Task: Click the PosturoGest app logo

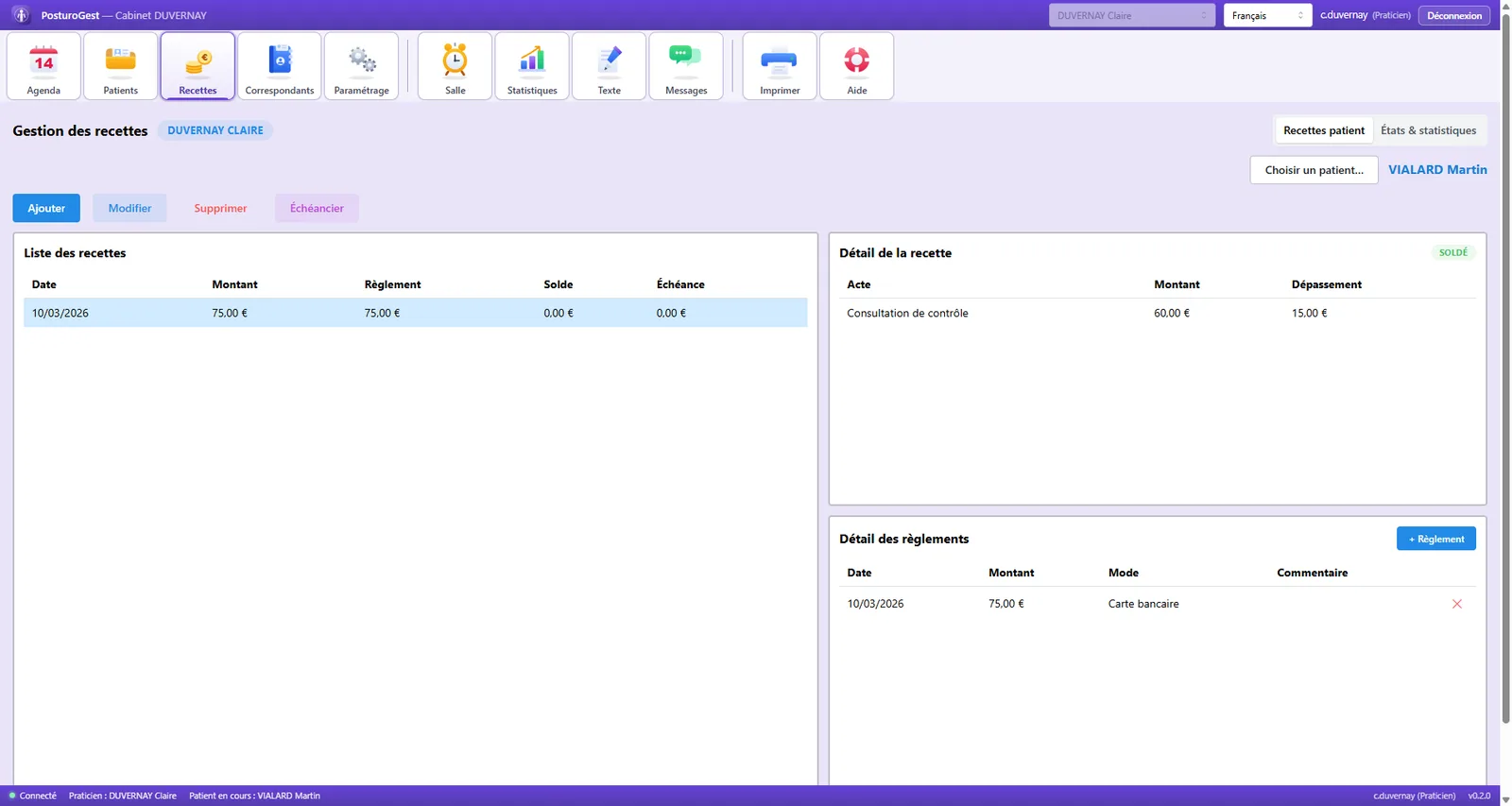Action: click(21, 15)
